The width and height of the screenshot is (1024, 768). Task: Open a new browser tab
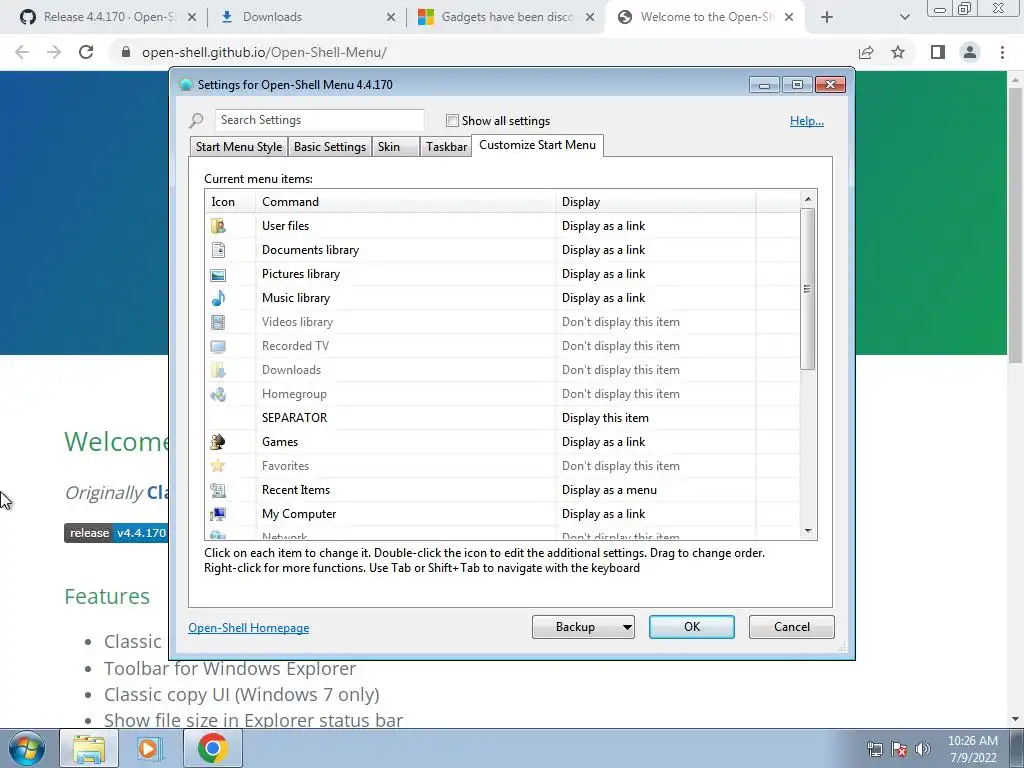pos(827,17)
